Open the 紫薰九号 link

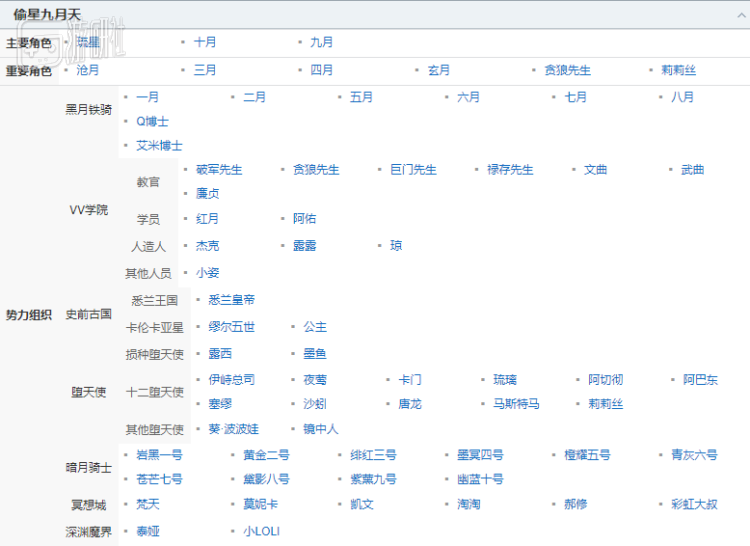(x=373, y=479)
